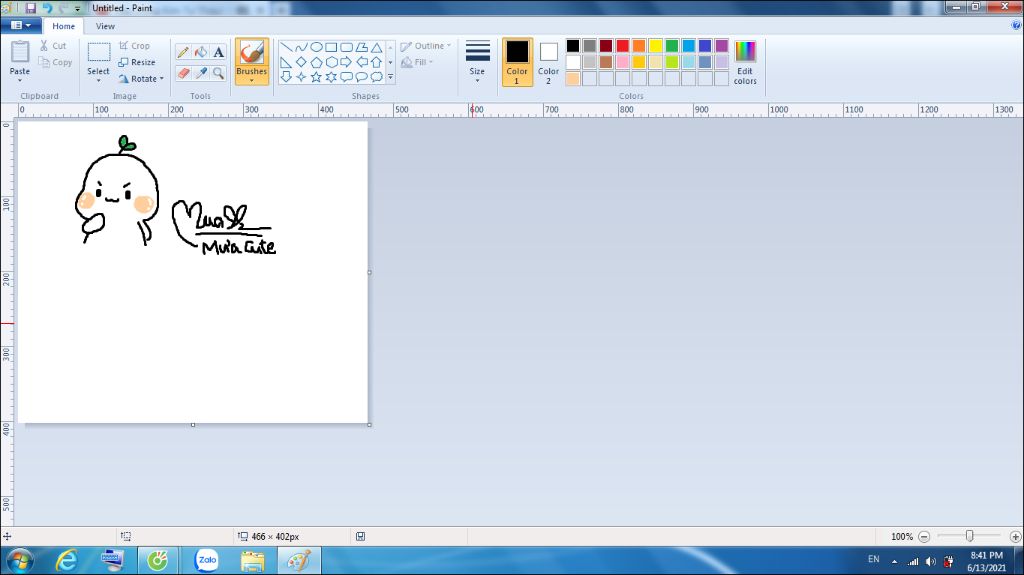
Task: Choose the Hexagon shape
Action: tap(331, 62)
